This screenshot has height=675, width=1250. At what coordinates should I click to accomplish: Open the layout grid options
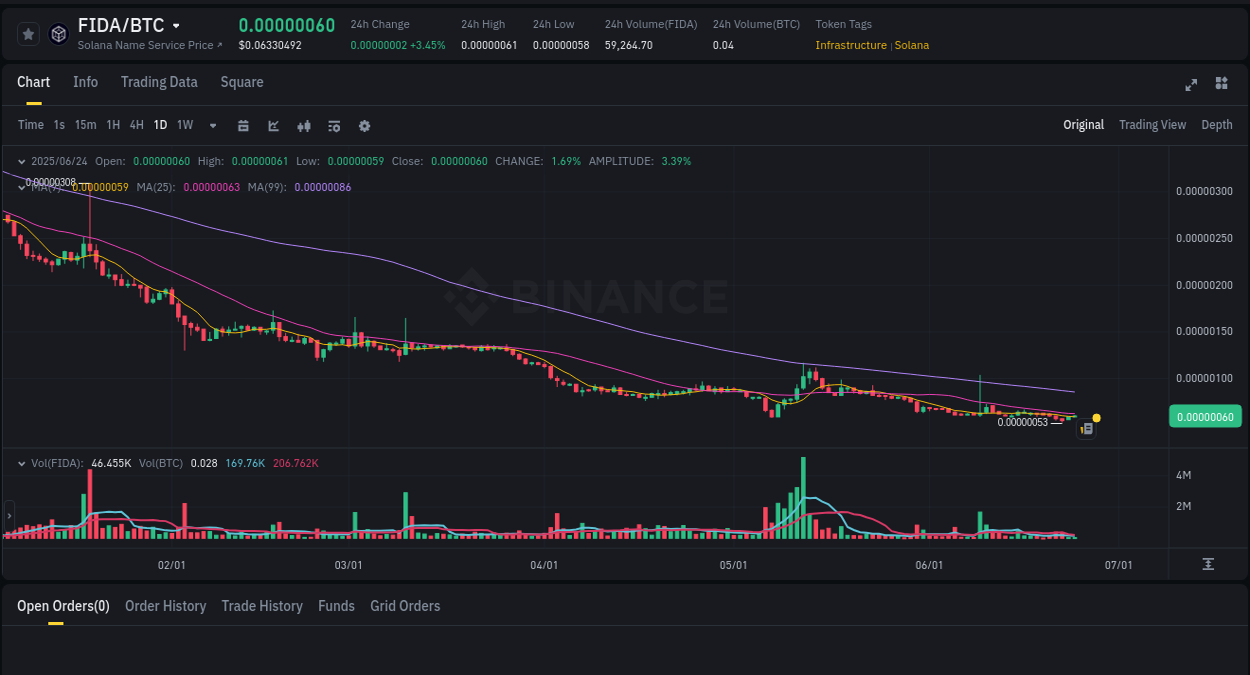pos(1221,84)
